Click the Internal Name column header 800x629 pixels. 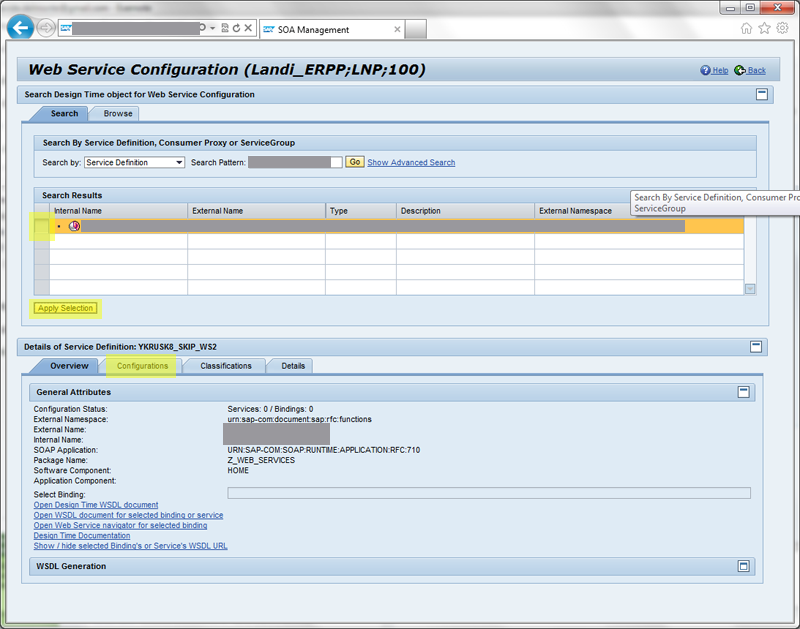click(x=118, y=211)
